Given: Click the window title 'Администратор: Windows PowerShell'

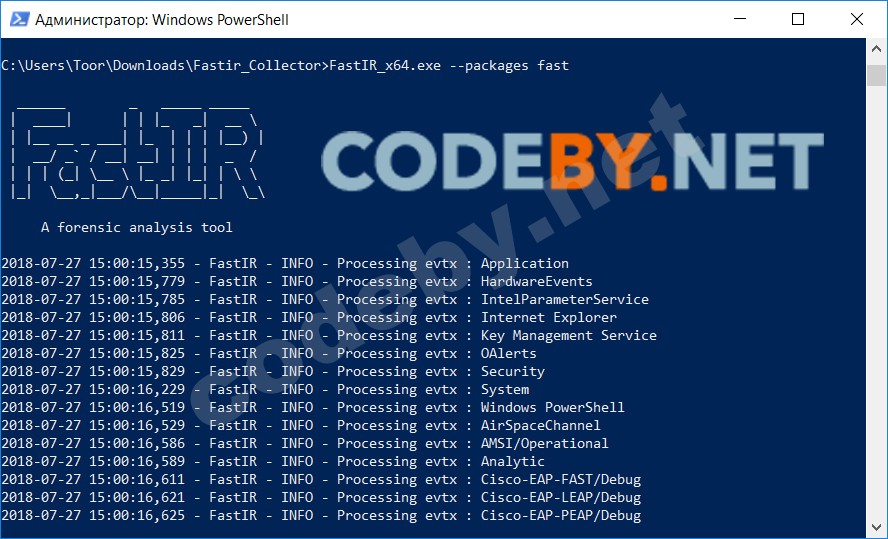Looking at the screenshot, I should (162, 20).
